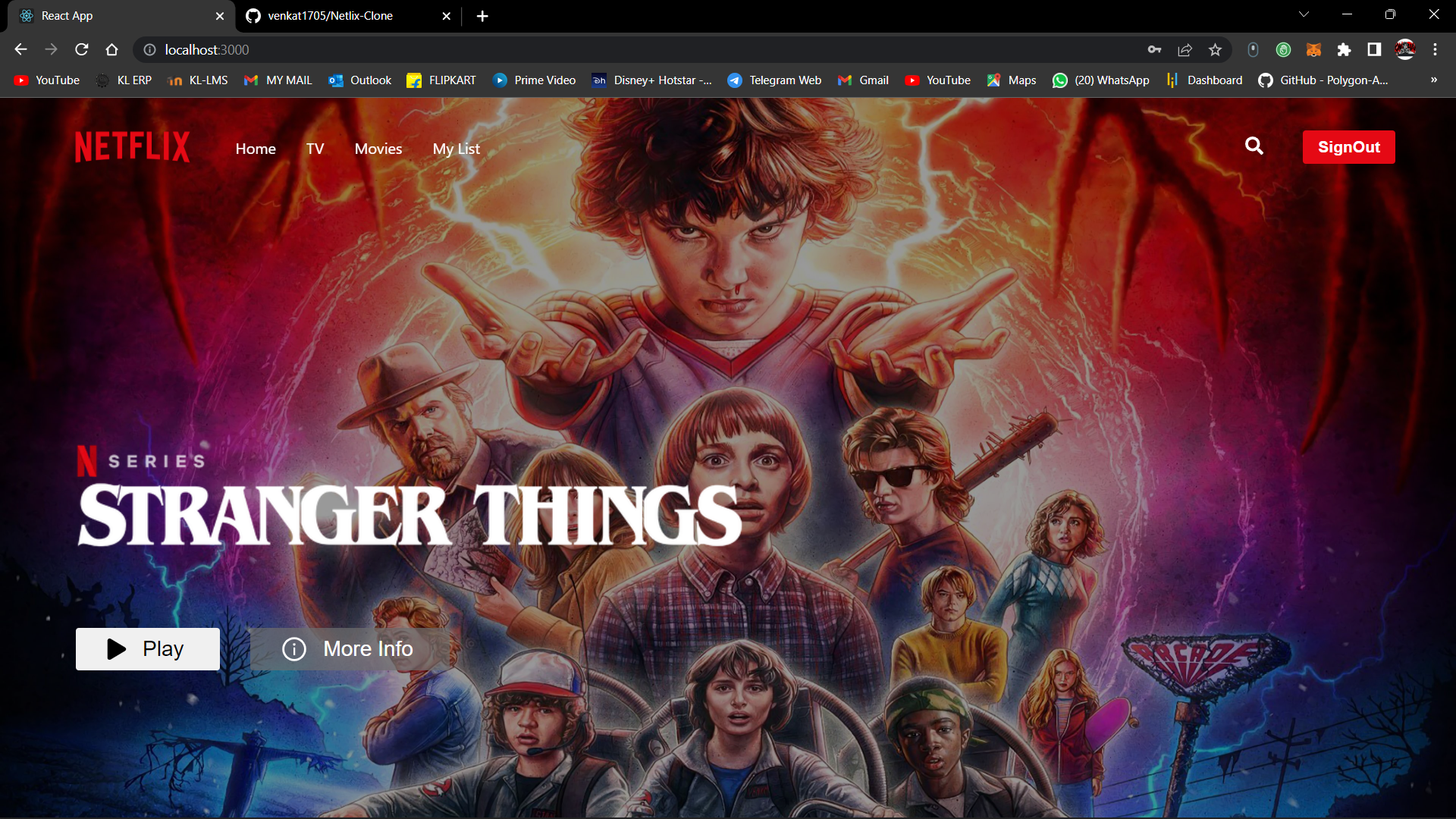Click the More Info button
Viewport: 1456px width, 819px height.
click(x=349, y=649)
